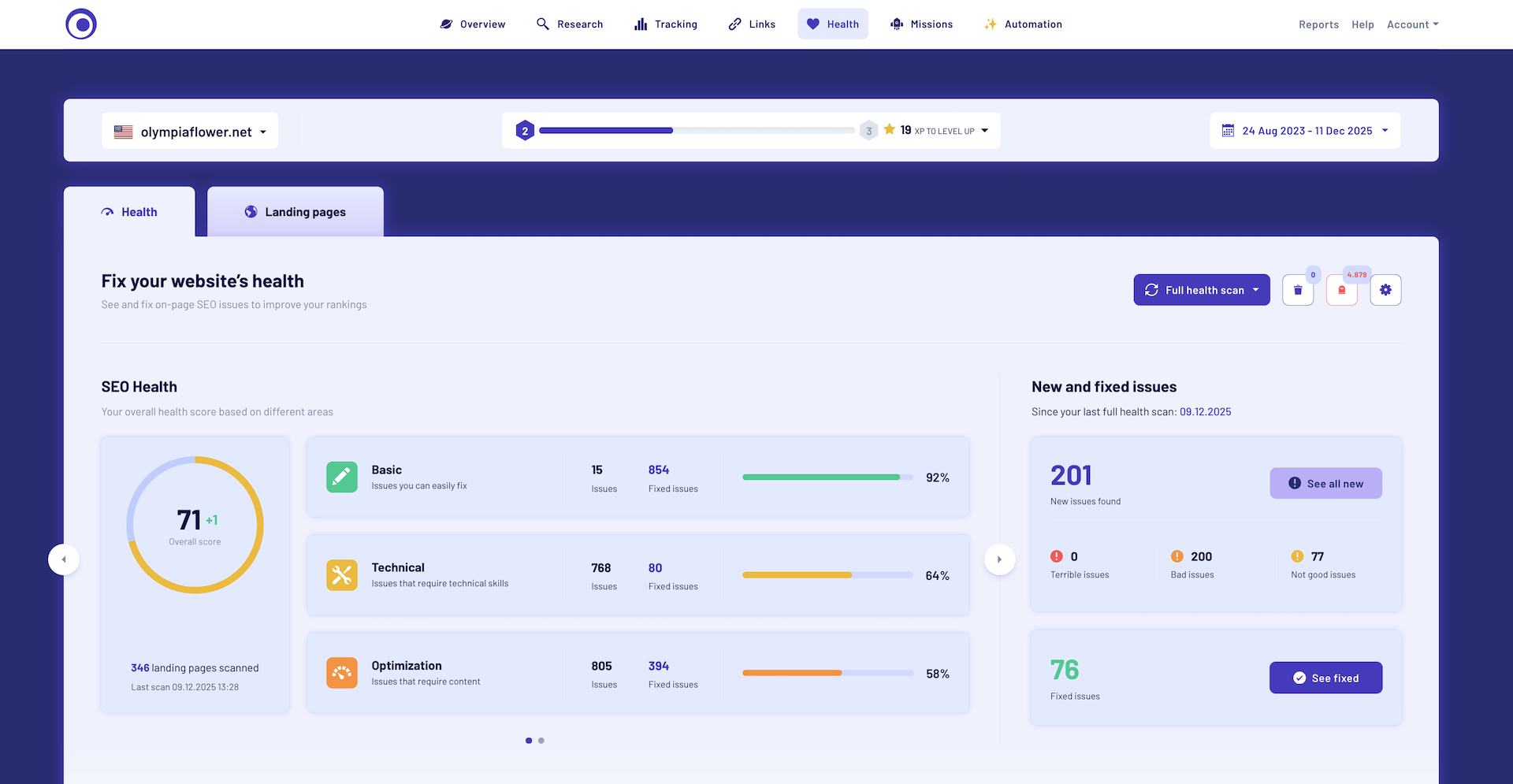Image resolution: width=1513 pixels, height=784 pixels.
Task: Click the green Basic pencil icon
Action: (x=341, y=477)
